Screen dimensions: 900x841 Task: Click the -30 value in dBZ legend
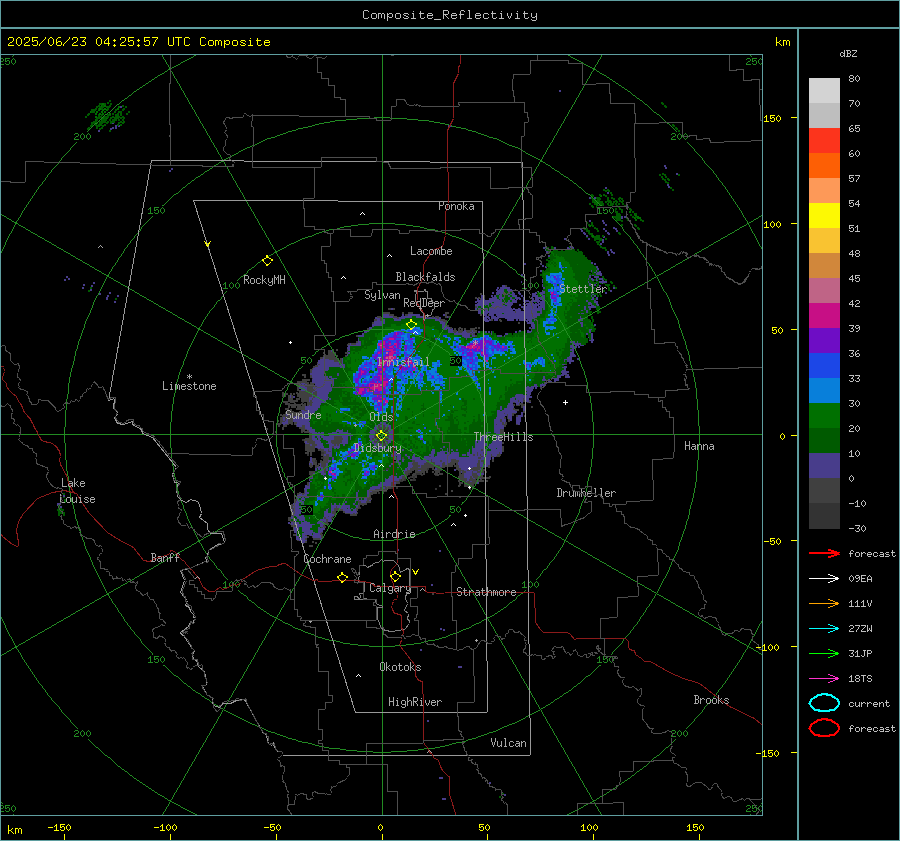click(857, 528)
